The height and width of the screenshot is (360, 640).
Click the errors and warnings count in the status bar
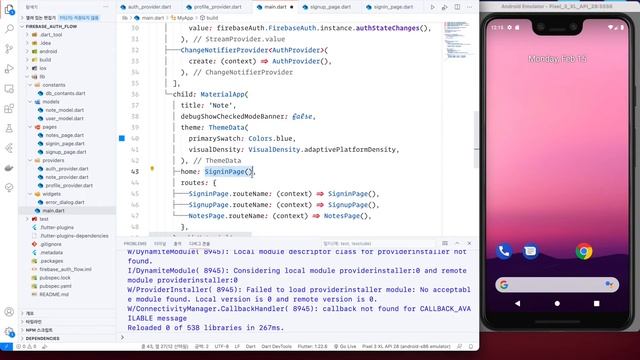tap(27, 346)
